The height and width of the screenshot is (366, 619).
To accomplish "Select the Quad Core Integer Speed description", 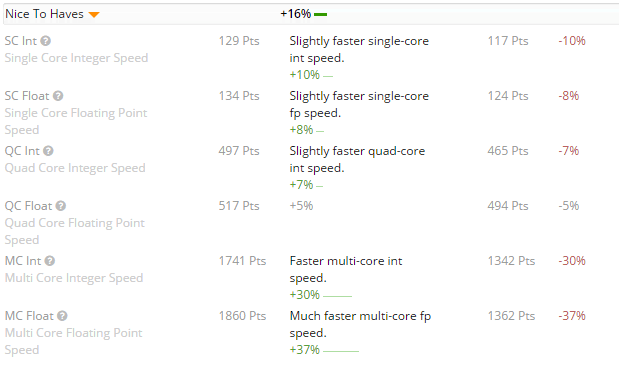I will click(x=75, y=168).
